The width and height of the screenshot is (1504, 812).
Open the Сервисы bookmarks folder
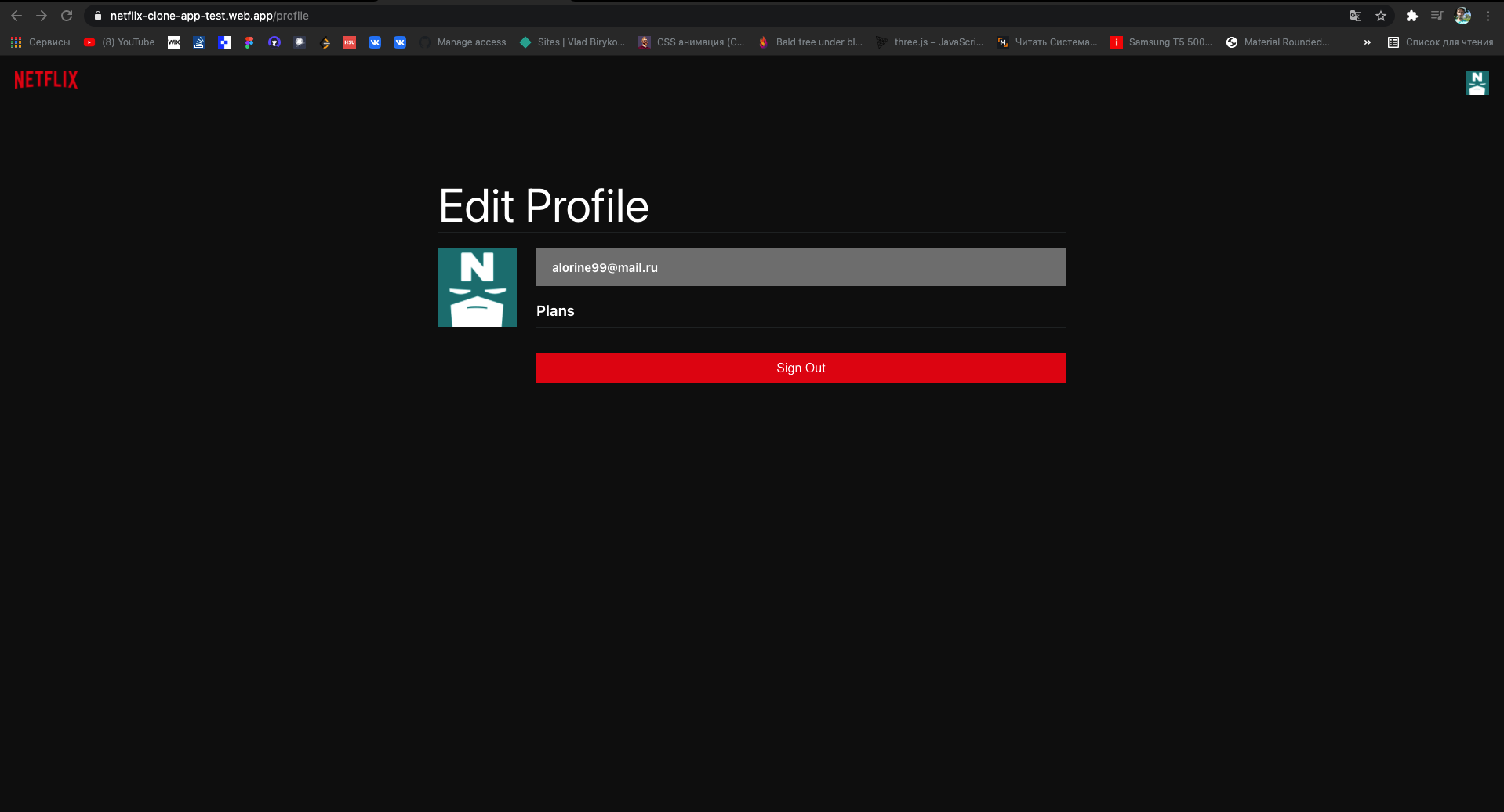click(49, 42)
